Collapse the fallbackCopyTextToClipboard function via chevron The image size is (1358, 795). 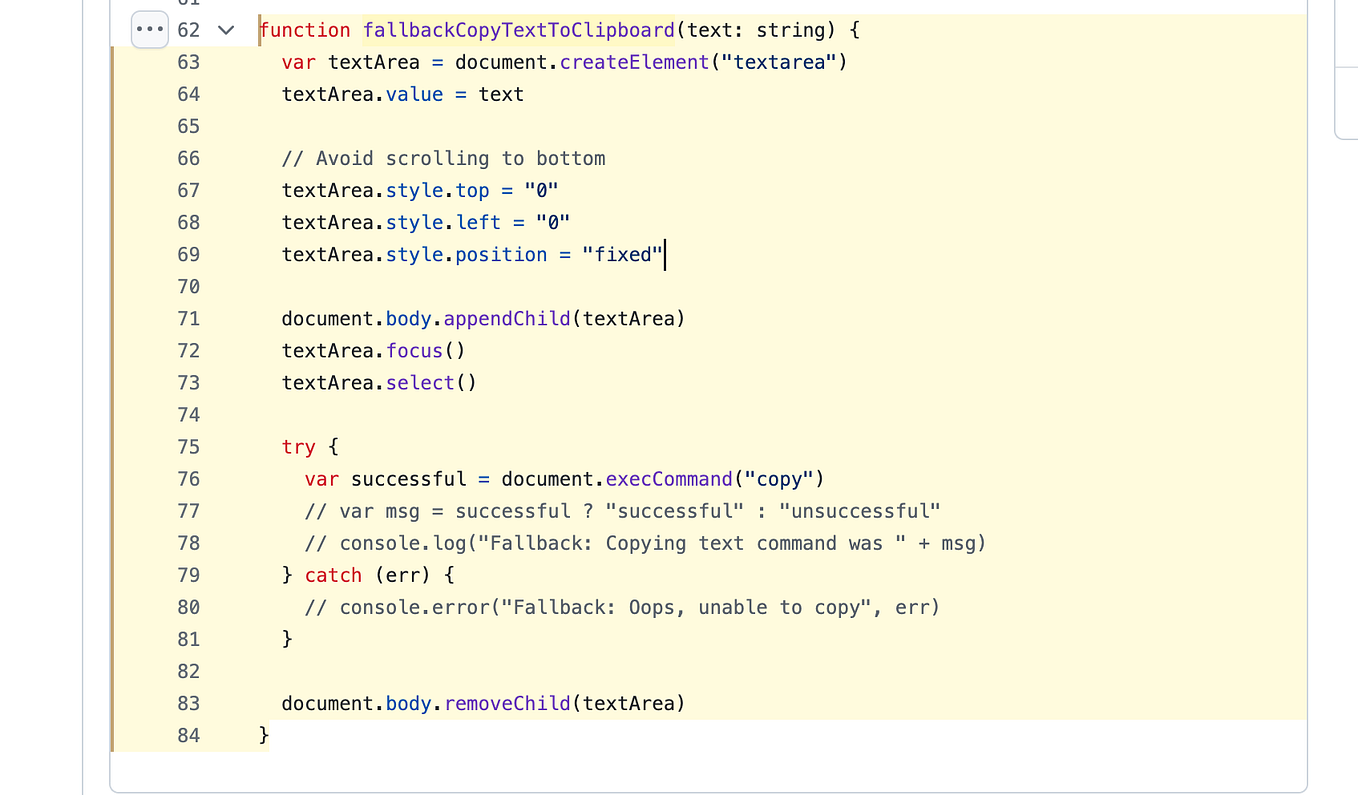pos(226,30)
